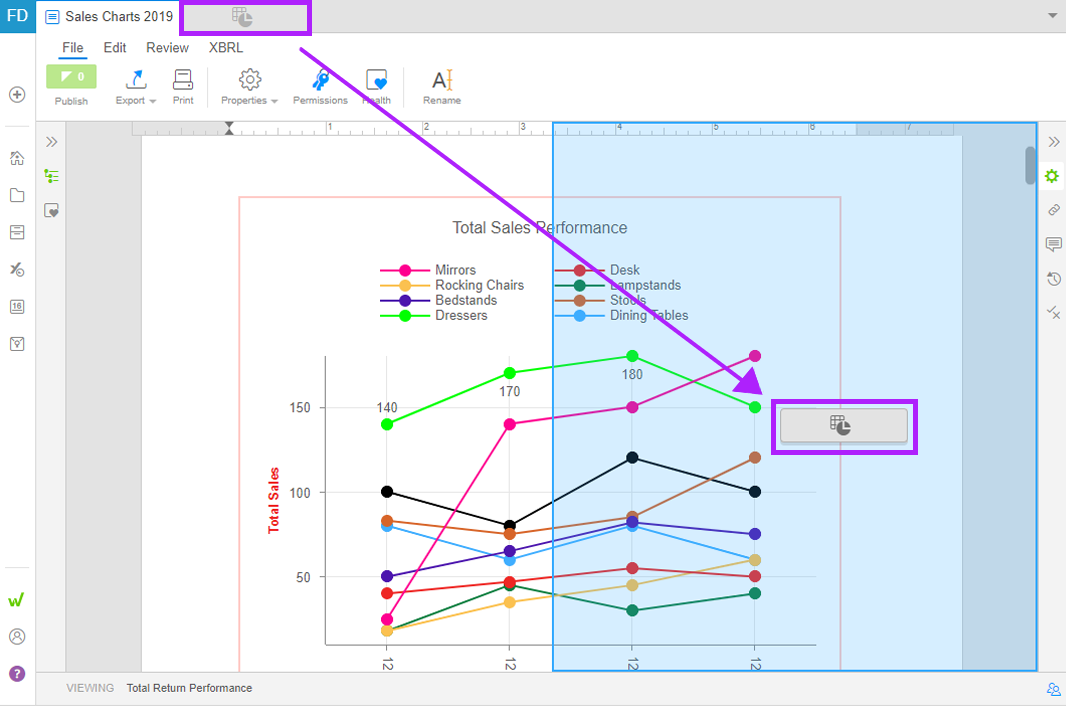
Task: Open the File menu
Action: click(72, 47)
